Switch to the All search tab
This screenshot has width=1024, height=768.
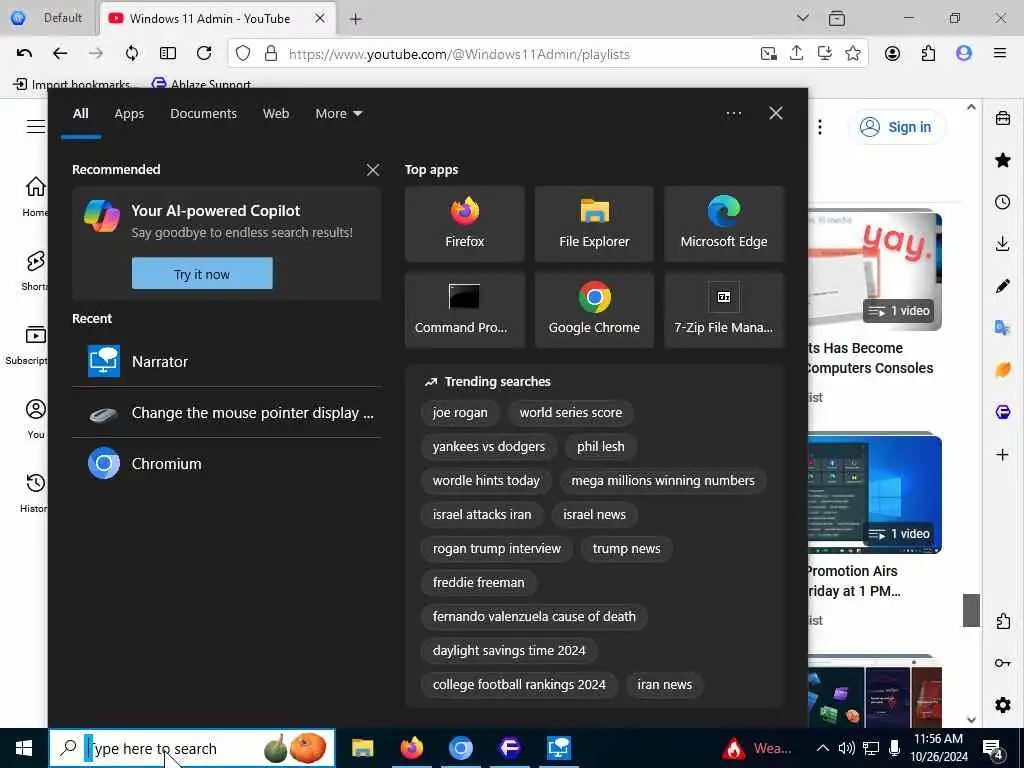pyautogui.click(x=80, y=114)
